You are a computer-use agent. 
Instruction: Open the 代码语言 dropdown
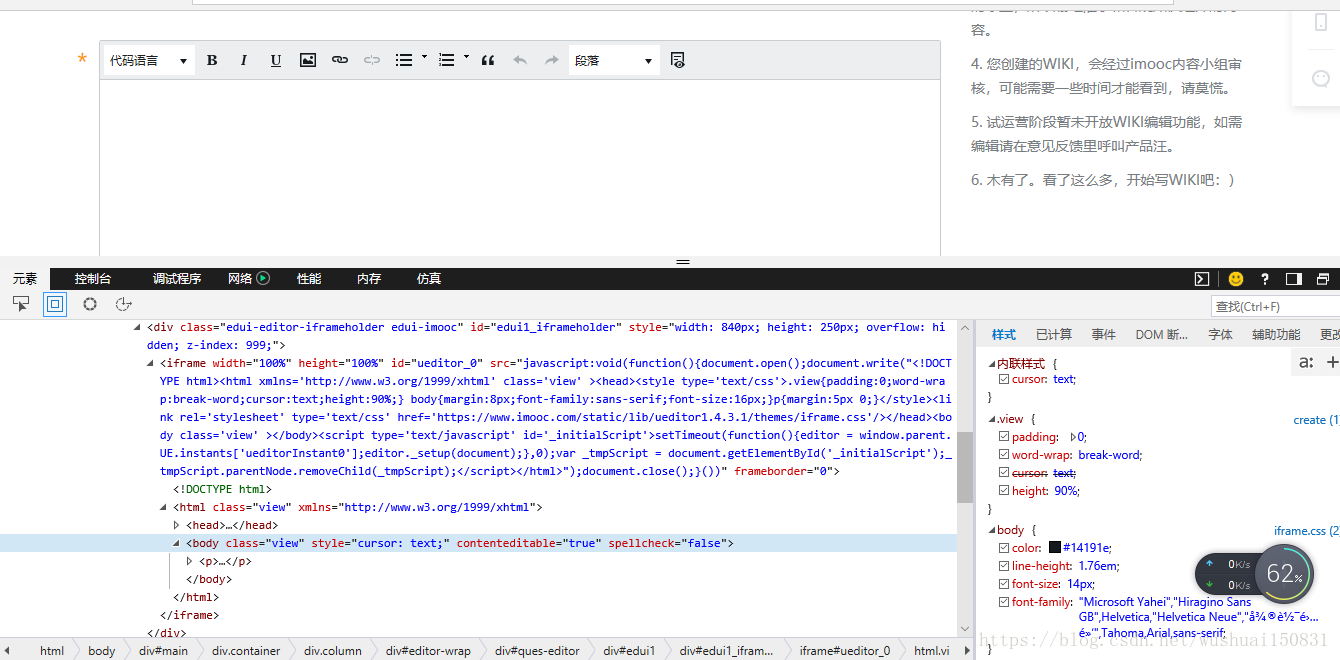click(x=148, y=61)
